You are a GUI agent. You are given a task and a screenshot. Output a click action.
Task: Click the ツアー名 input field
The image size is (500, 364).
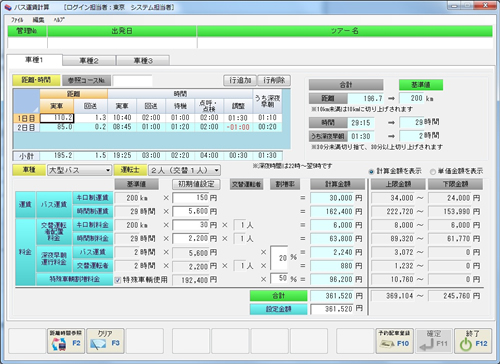345,43
